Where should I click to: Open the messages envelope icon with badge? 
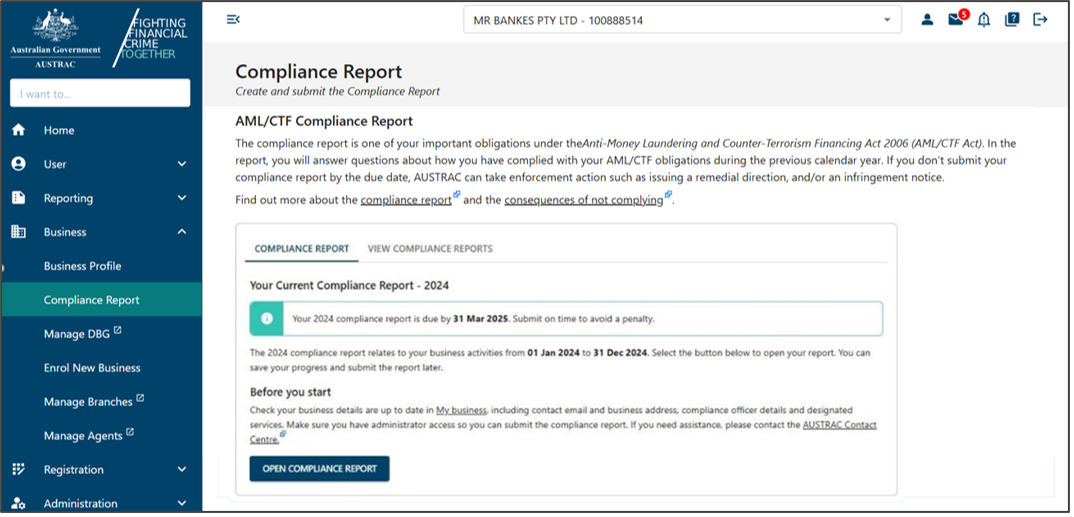click(x=957, y=18)
